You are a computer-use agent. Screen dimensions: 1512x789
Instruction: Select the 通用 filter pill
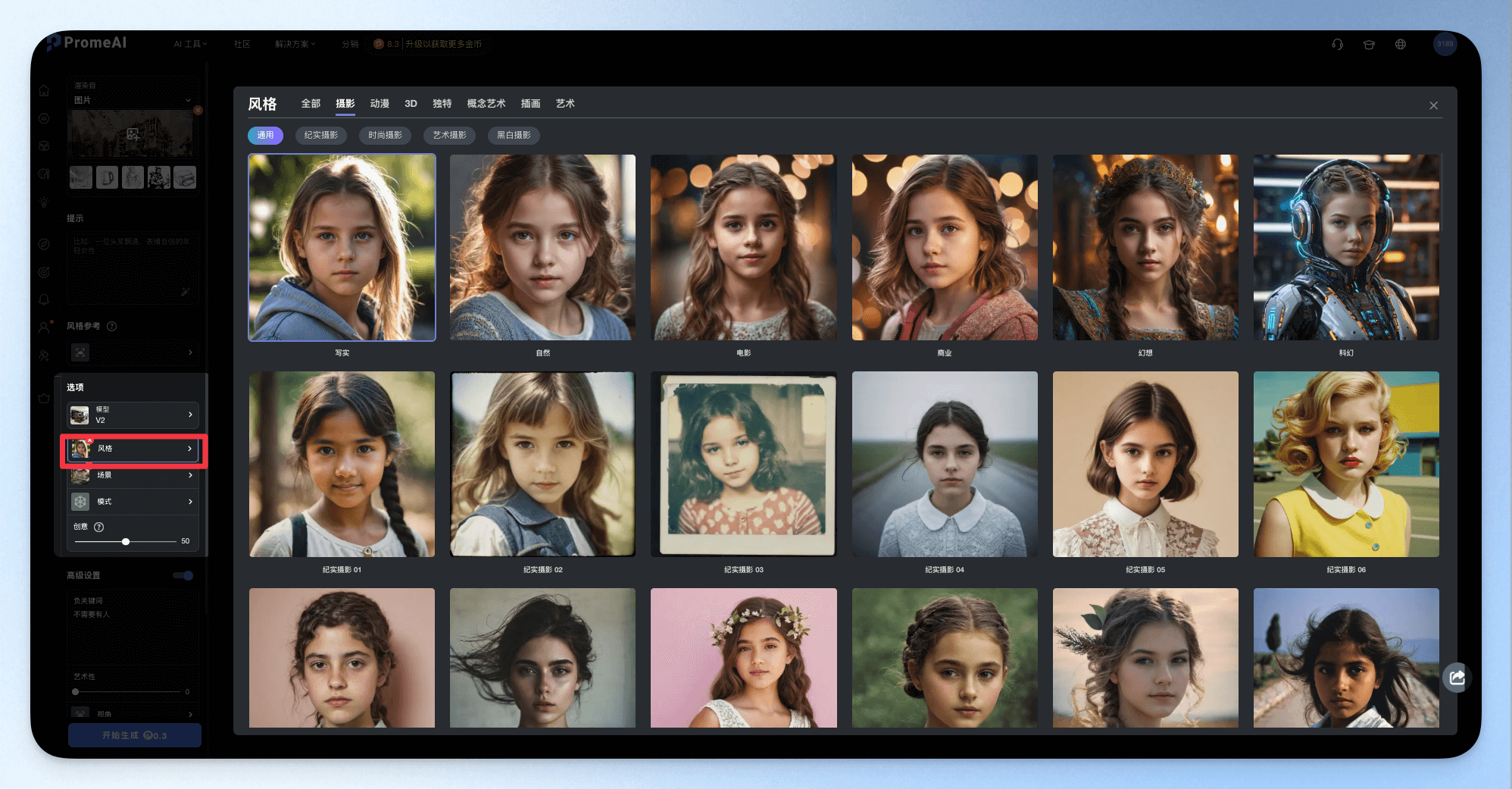tap(265, 135)
